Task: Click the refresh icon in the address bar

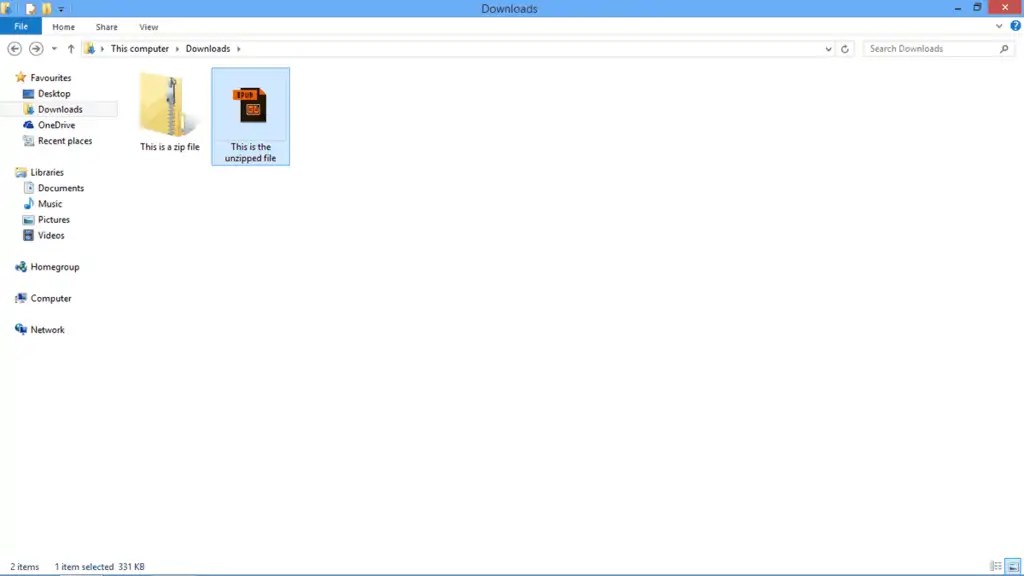Action: (845, 48)
